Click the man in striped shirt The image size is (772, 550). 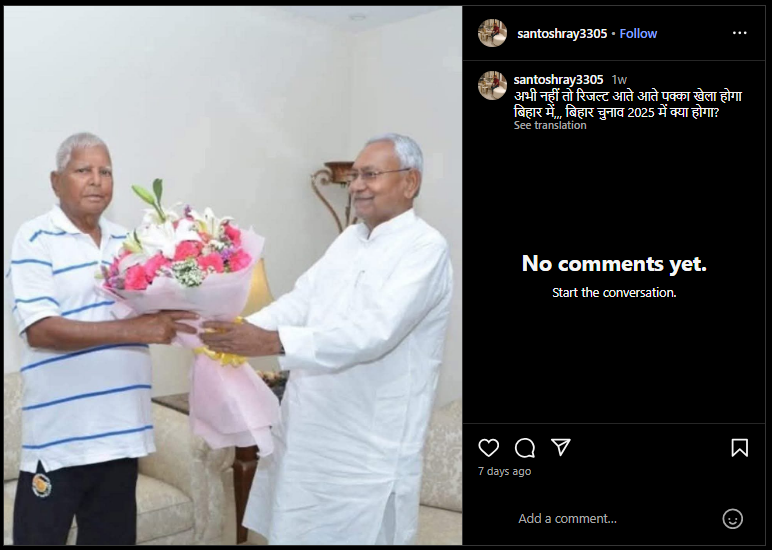(84, 340)
